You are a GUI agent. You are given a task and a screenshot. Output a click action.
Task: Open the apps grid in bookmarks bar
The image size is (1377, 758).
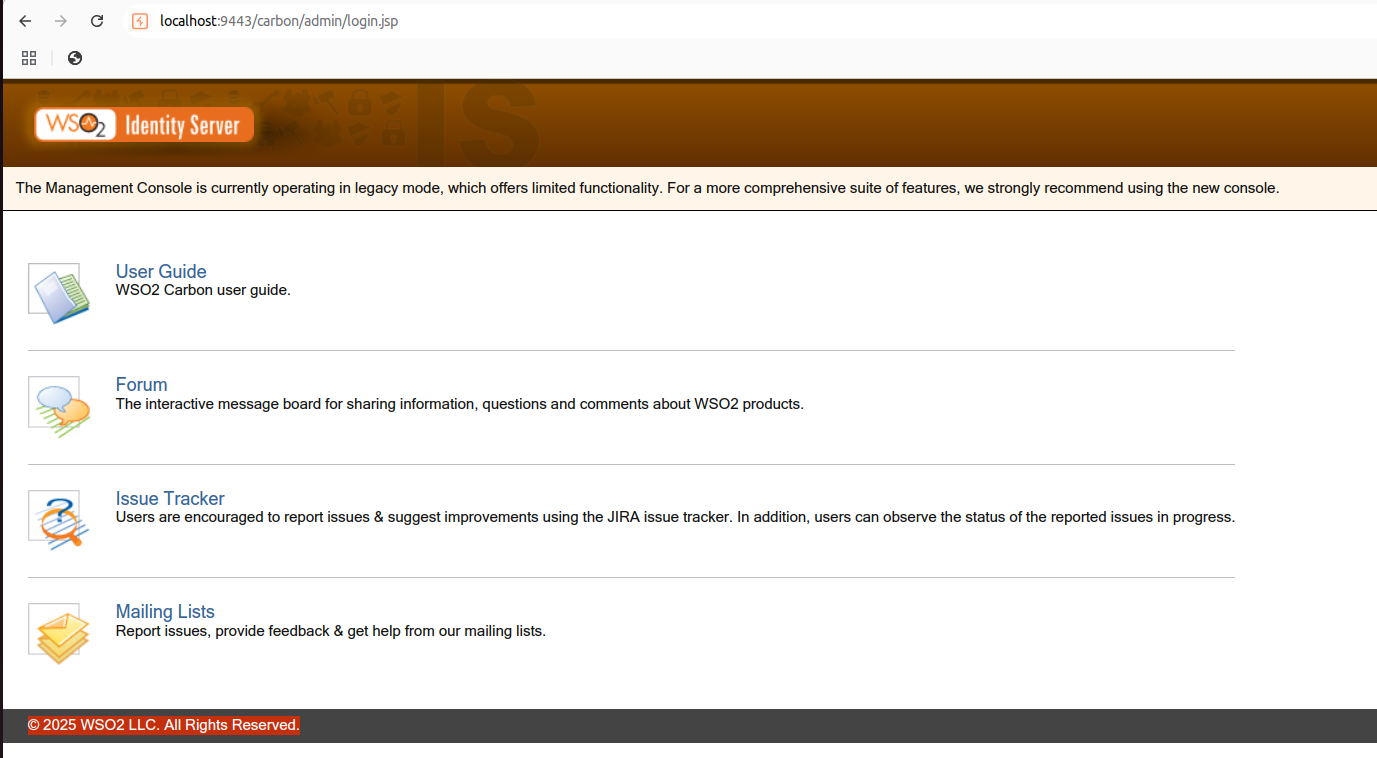pos(29,58)
